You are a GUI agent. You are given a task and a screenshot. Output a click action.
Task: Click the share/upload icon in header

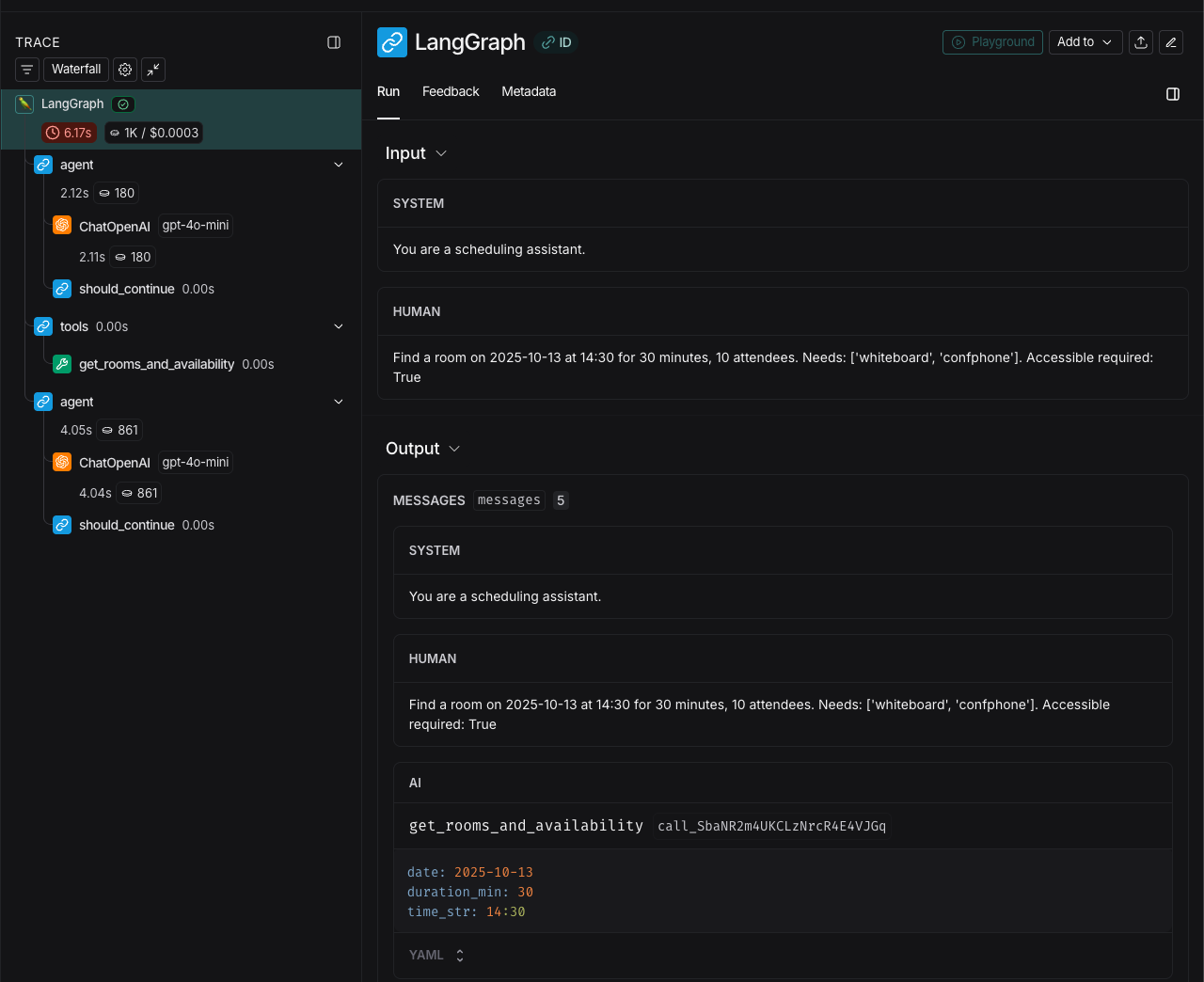1140,42
